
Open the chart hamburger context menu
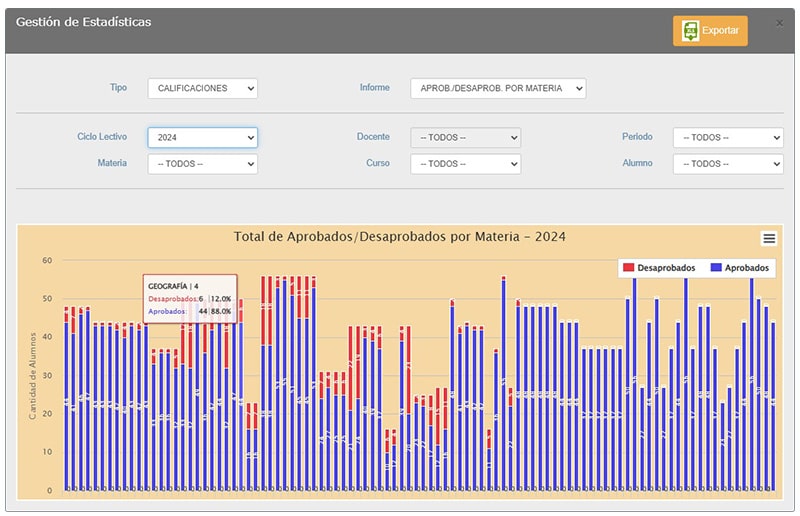coord(769,238)
